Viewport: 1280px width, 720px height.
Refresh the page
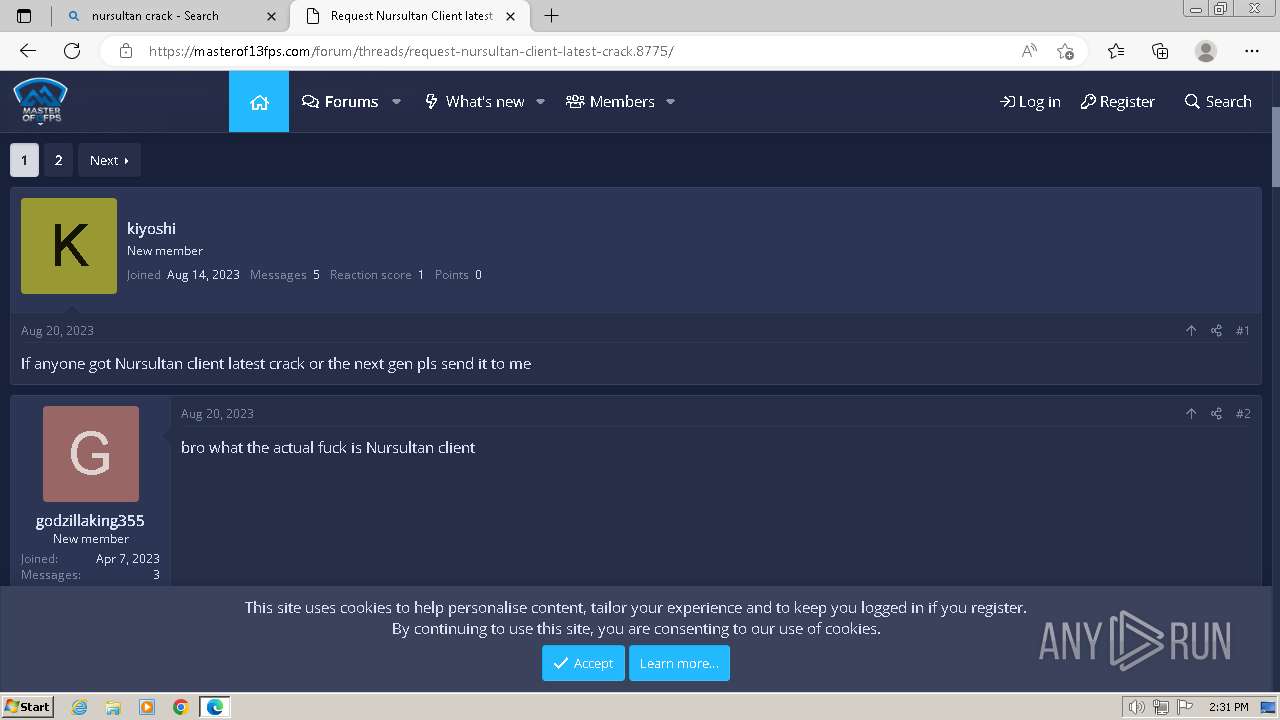pyautogui.click(x=72, y=51)
